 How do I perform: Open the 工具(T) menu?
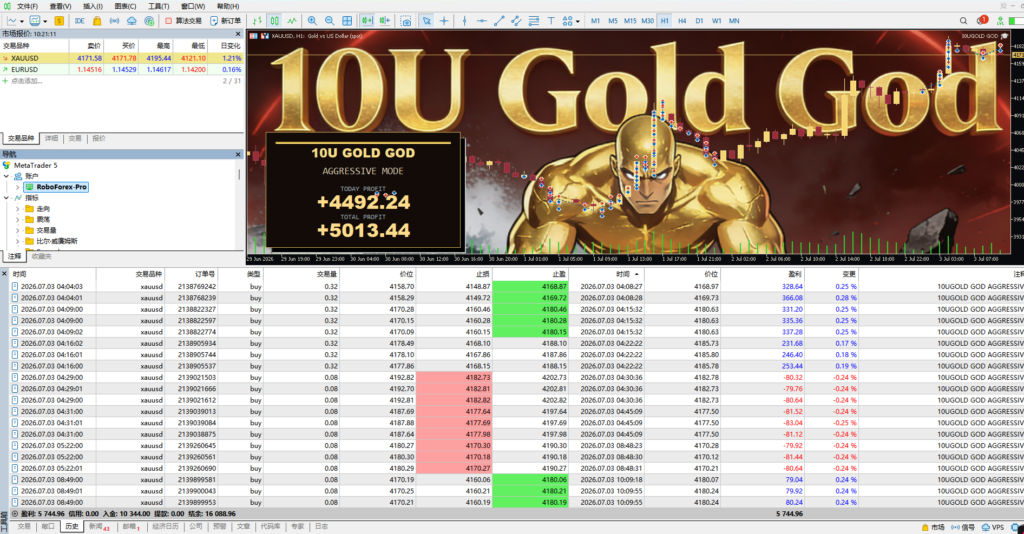[159, 6]
